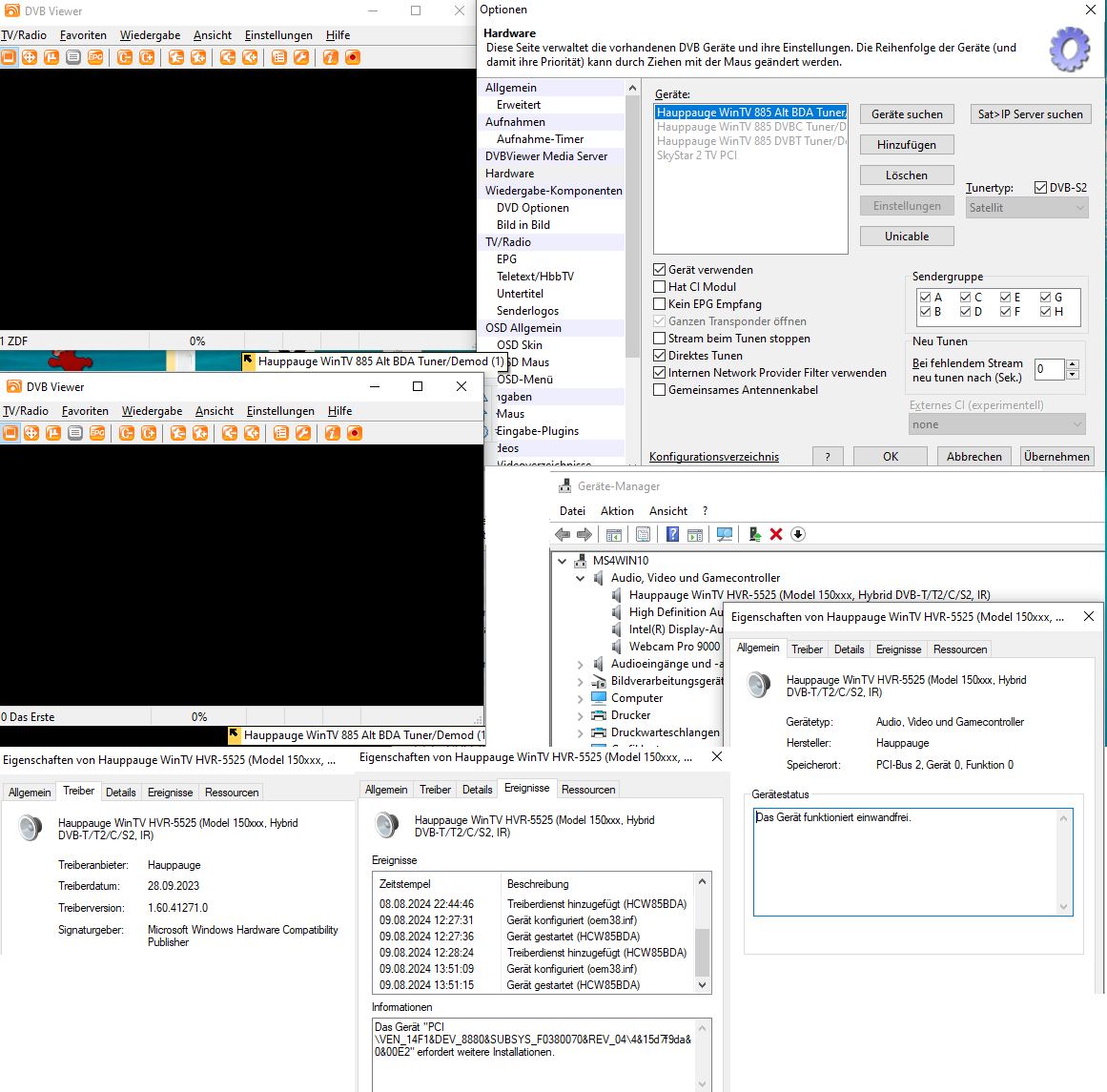Open the channel list icon in the Das Erste viewer
1107x1092 pixels.
pyautogui.click(x=281, y=433)
